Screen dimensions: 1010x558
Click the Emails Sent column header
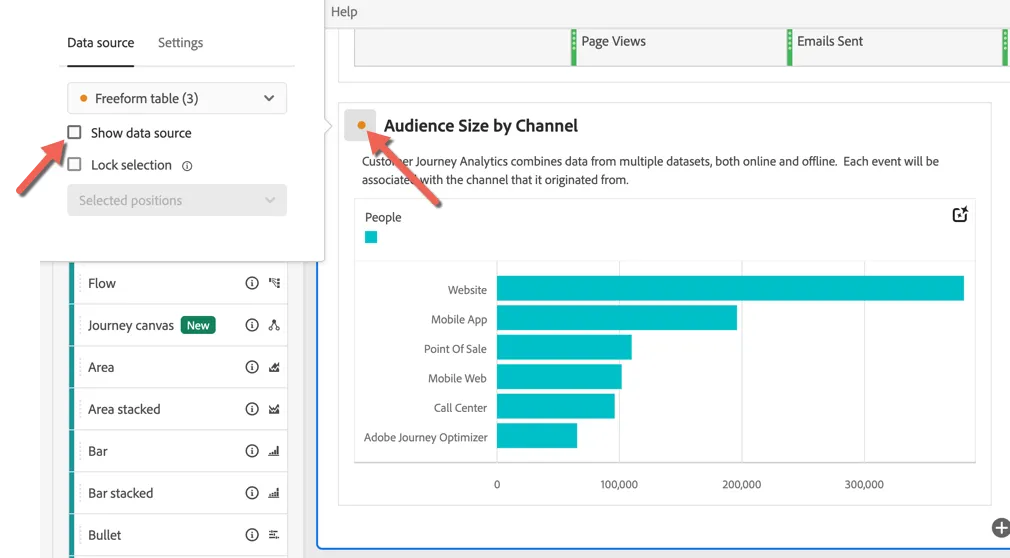click(830, 41)
